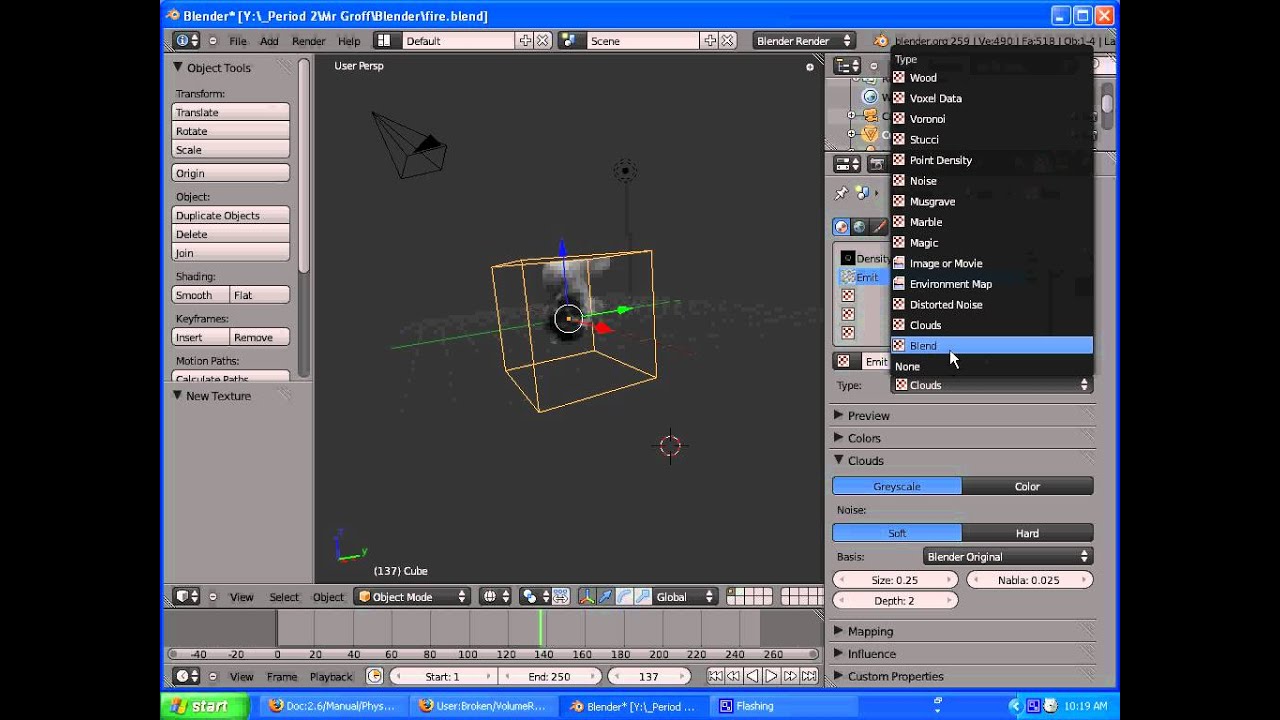1280x720 pixels.
Task: Play animation forward
Action: [x=772, y=677]
